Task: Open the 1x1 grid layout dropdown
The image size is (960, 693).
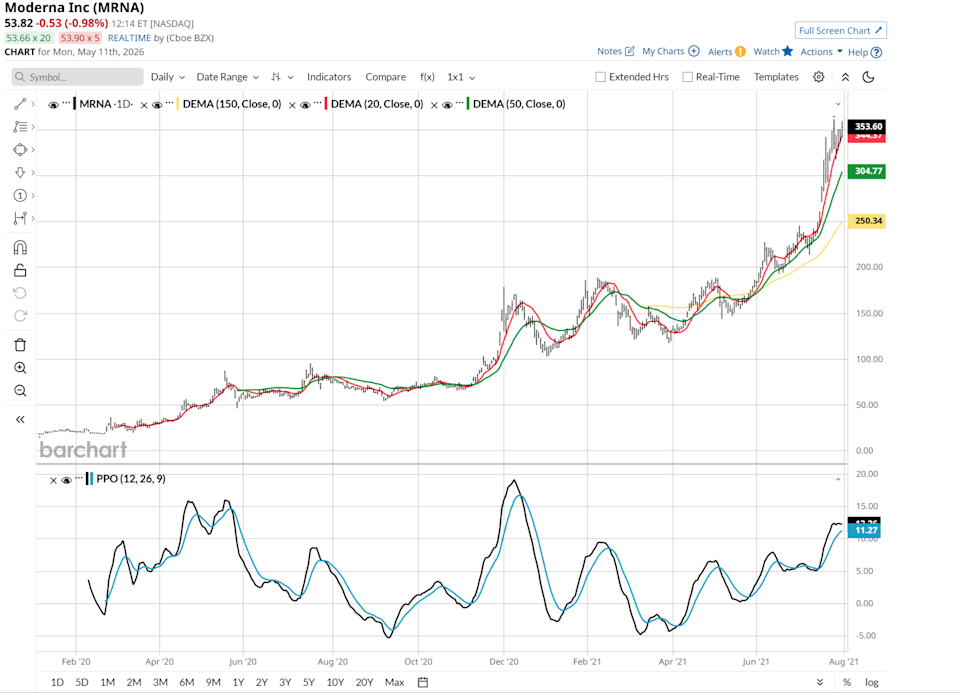Action: click(461, 77)
